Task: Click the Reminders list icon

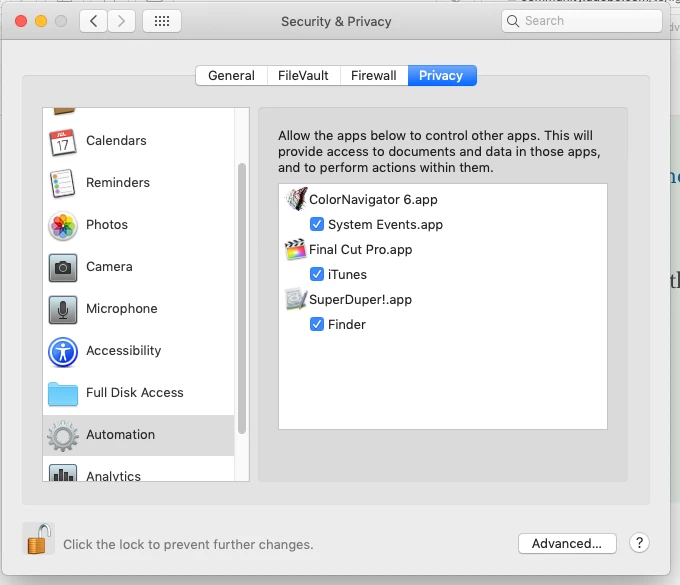Action: [63, 183]
